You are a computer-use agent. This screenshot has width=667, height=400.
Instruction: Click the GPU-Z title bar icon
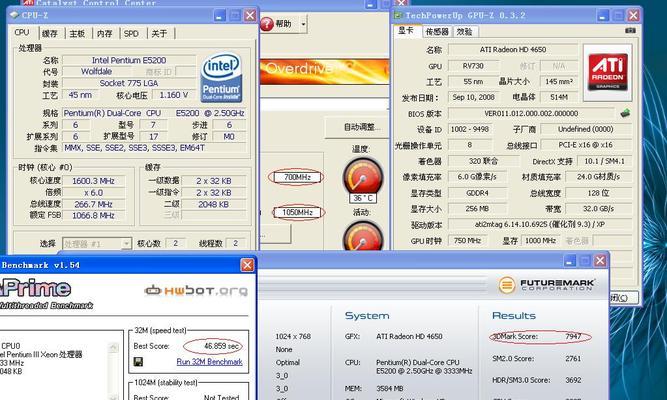398,15
